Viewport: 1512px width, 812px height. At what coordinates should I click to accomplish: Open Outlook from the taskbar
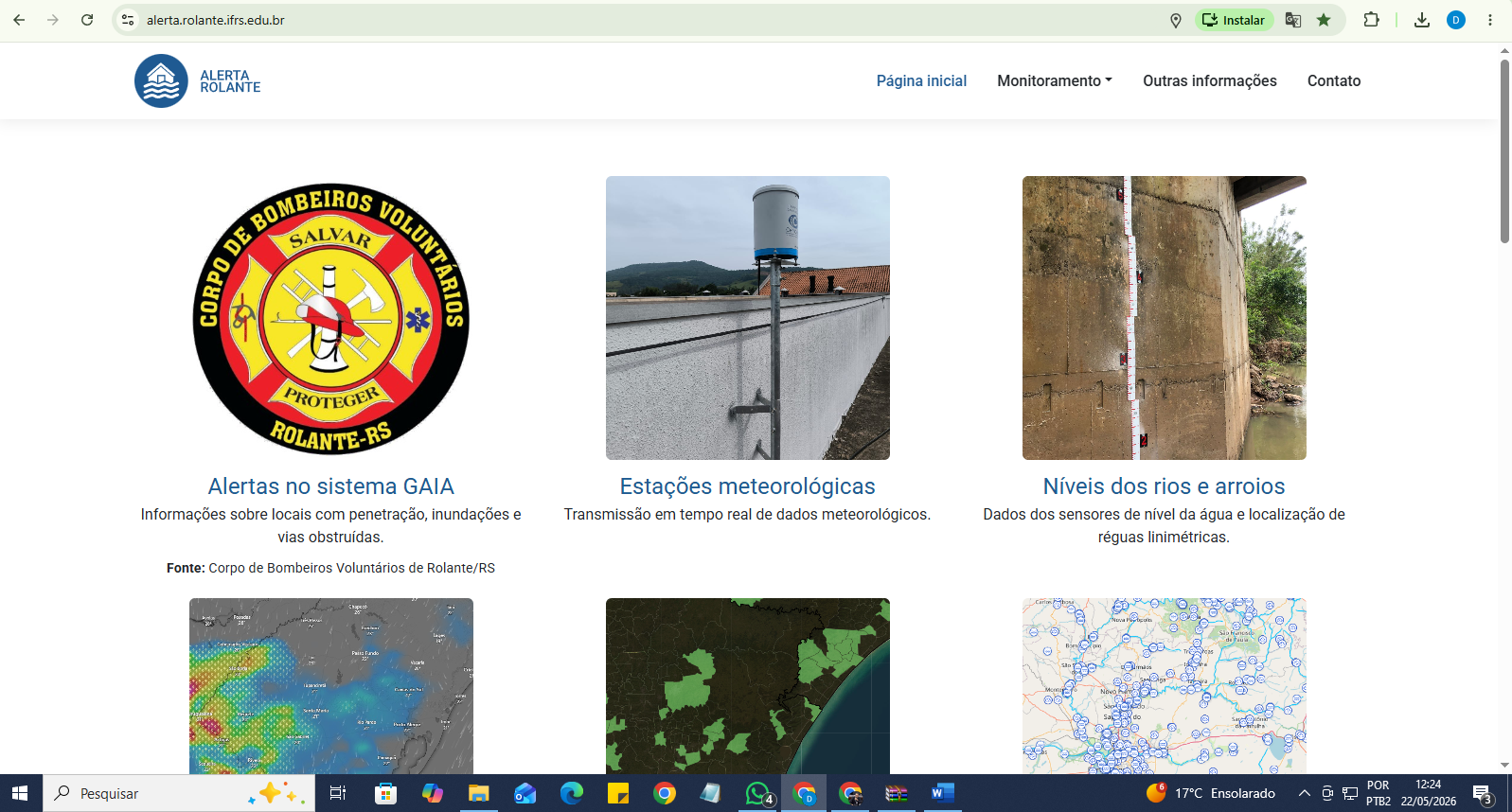pos(525,793)
